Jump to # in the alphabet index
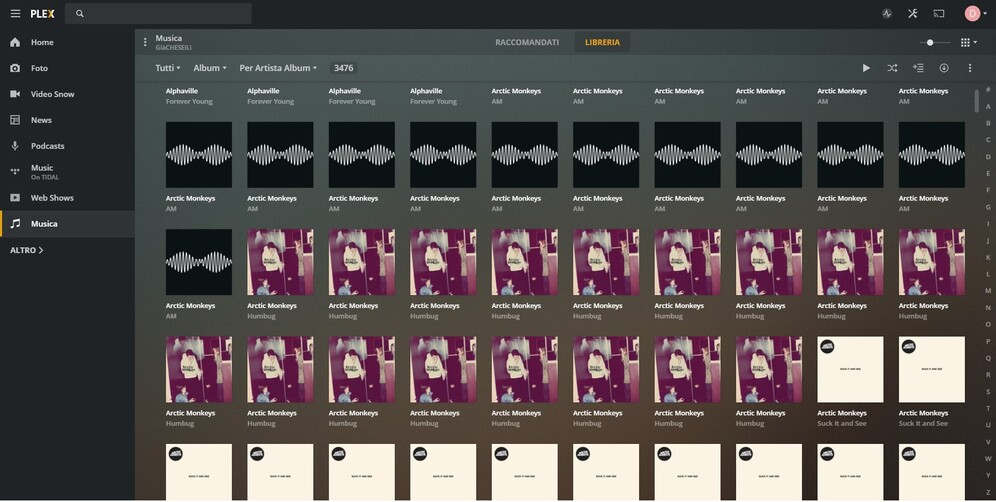Viewport: 996px width, 502px height. pyautogui.click(x=988, y=90)
